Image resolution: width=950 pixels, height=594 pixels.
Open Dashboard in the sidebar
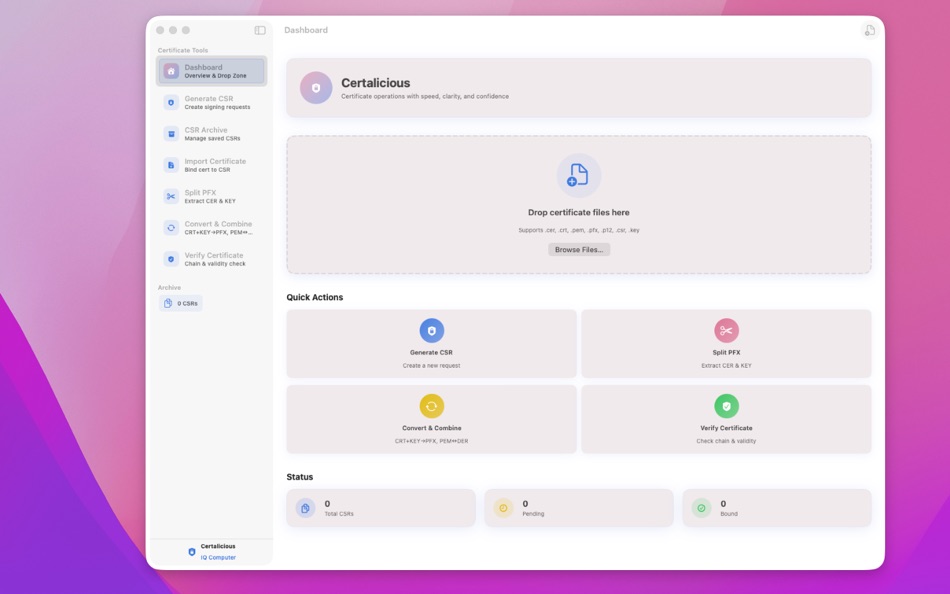click(211, 71)
